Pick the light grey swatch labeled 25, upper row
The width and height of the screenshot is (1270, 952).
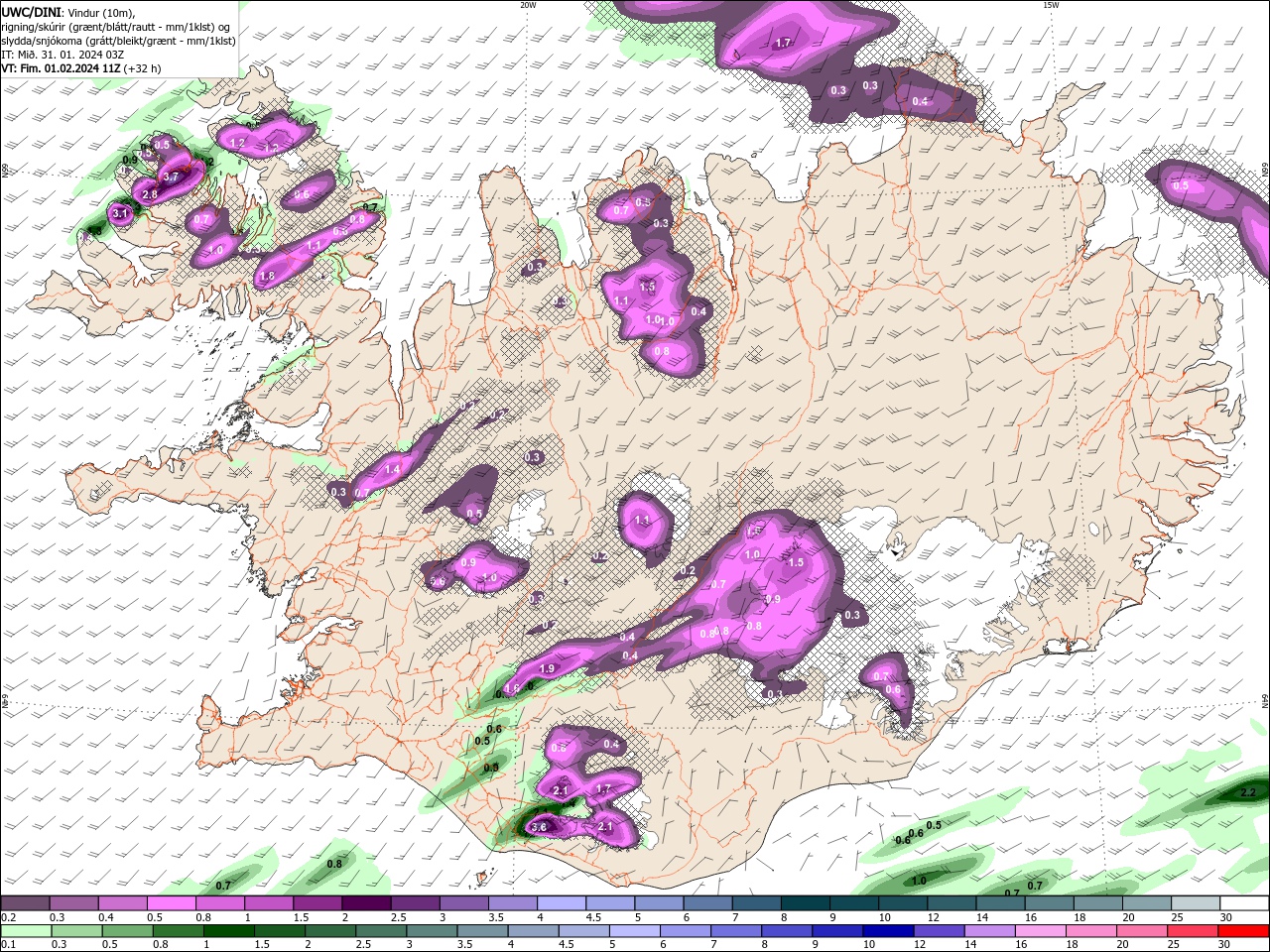1196,903
